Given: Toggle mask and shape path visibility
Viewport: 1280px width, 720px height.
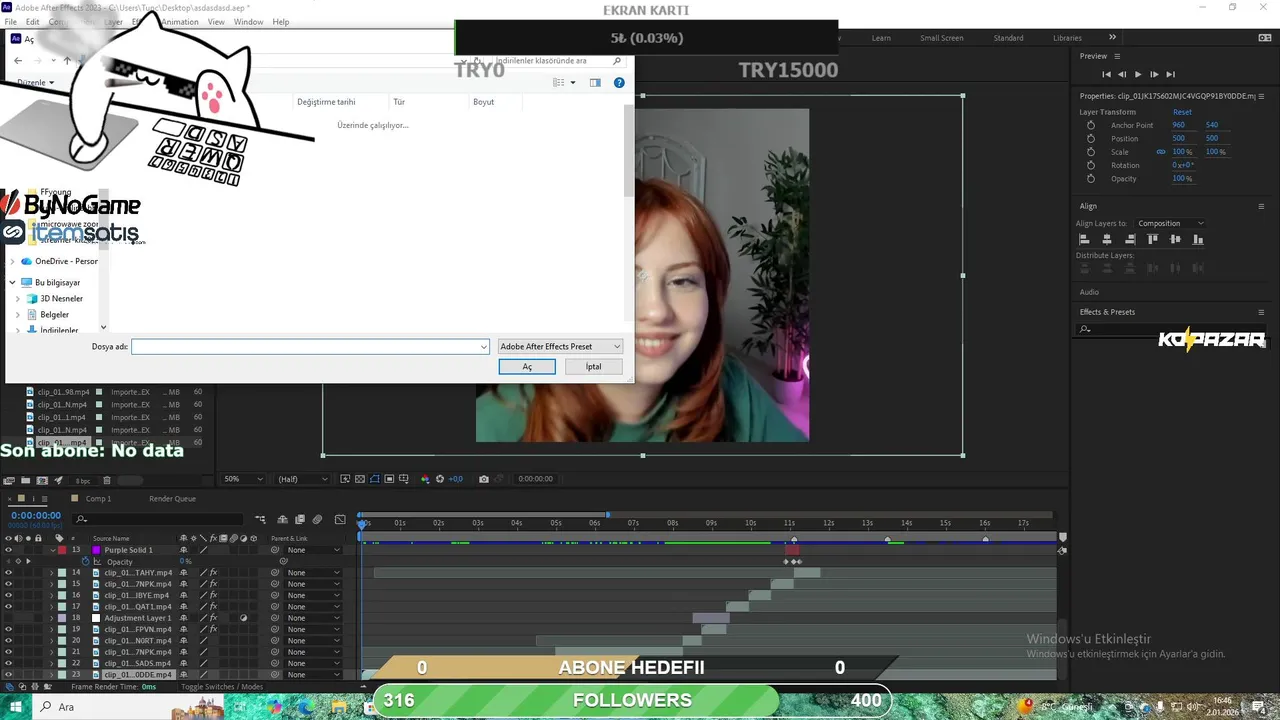Looking at the screenshot, I should pos(375,479).
